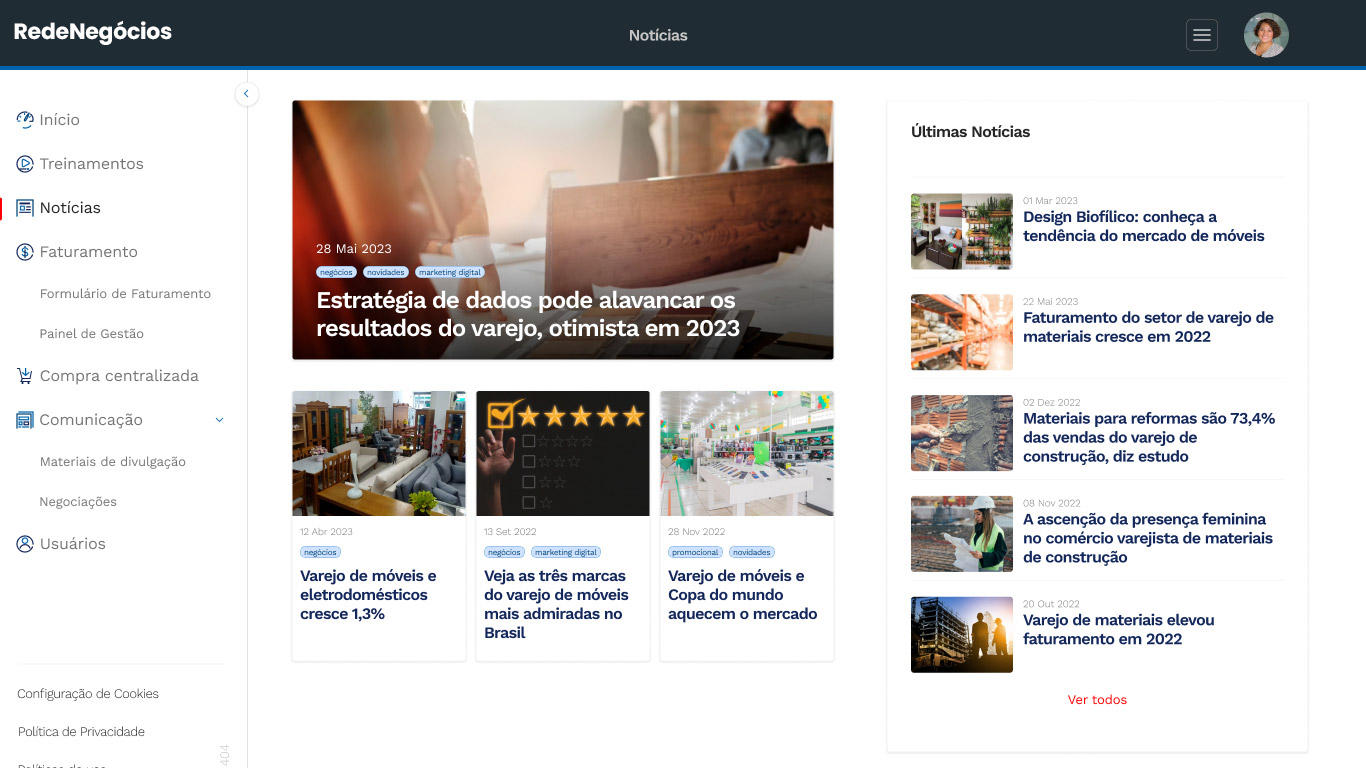Open Formulário de Faturamento submenu item

pyautogui.click(x=125, y=294)
